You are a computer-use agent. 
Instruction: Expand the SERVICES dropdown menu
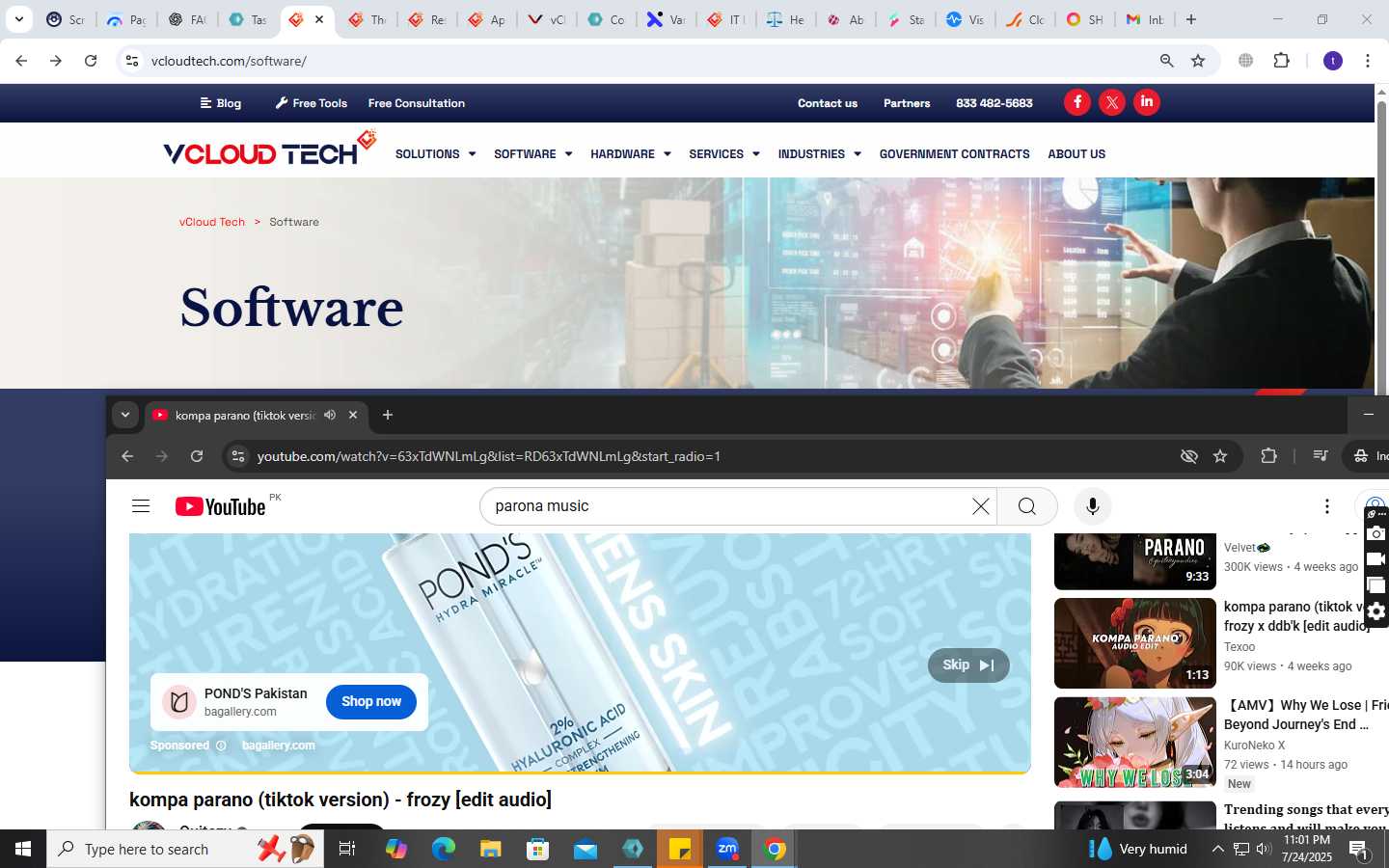click(x=723, y=154)
